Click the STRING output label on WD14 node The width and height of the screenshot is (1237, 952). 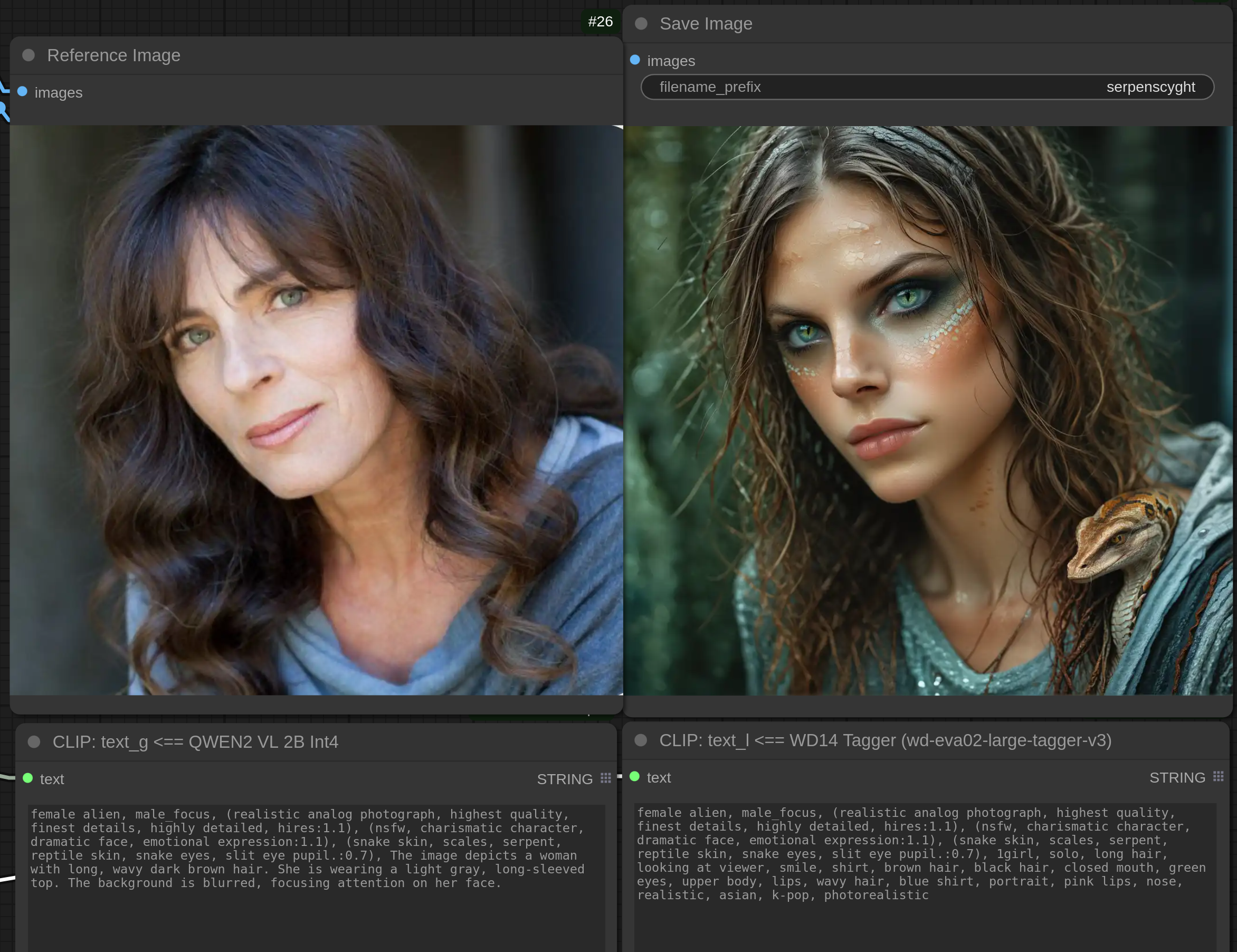tap(1176, 777)
